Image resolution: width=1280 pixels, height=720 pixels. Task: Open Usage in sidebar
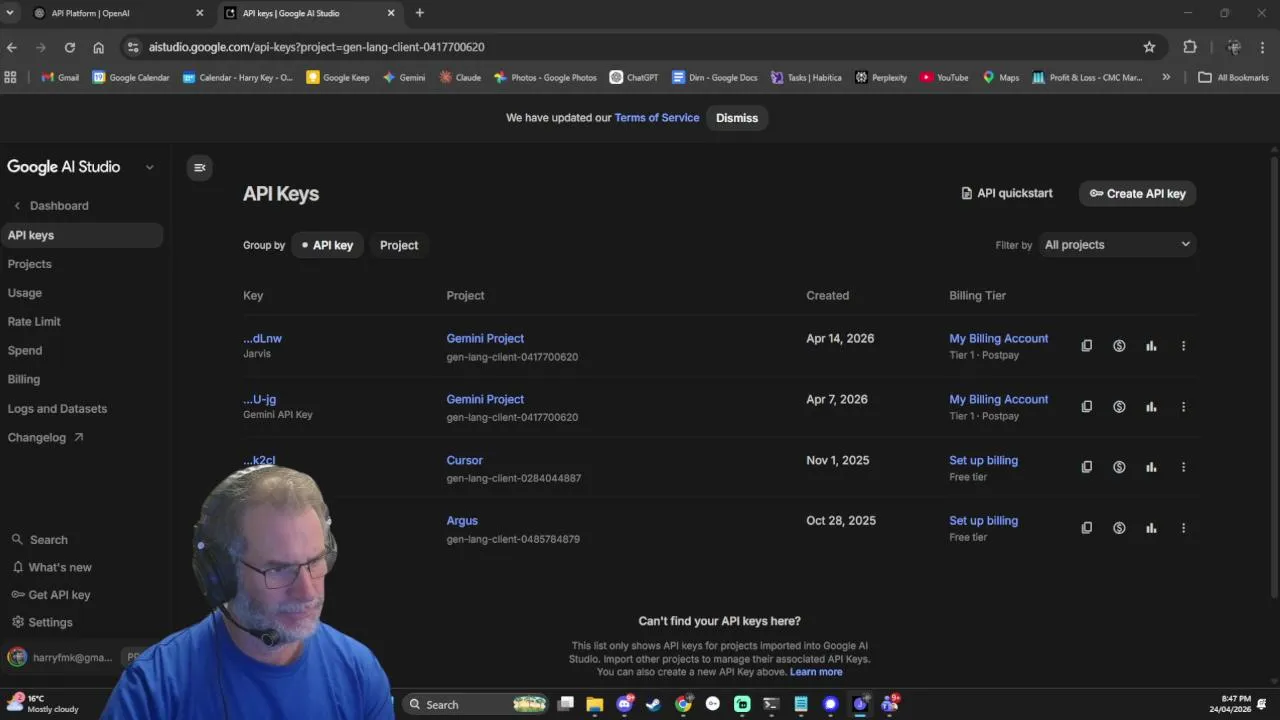(x=25, y=293)
